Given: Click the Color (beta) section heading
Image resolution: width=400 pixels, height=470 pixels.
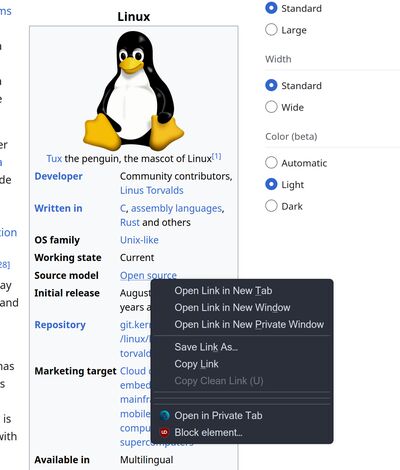Looking at the screenshot, I should [x=291, y=137].
